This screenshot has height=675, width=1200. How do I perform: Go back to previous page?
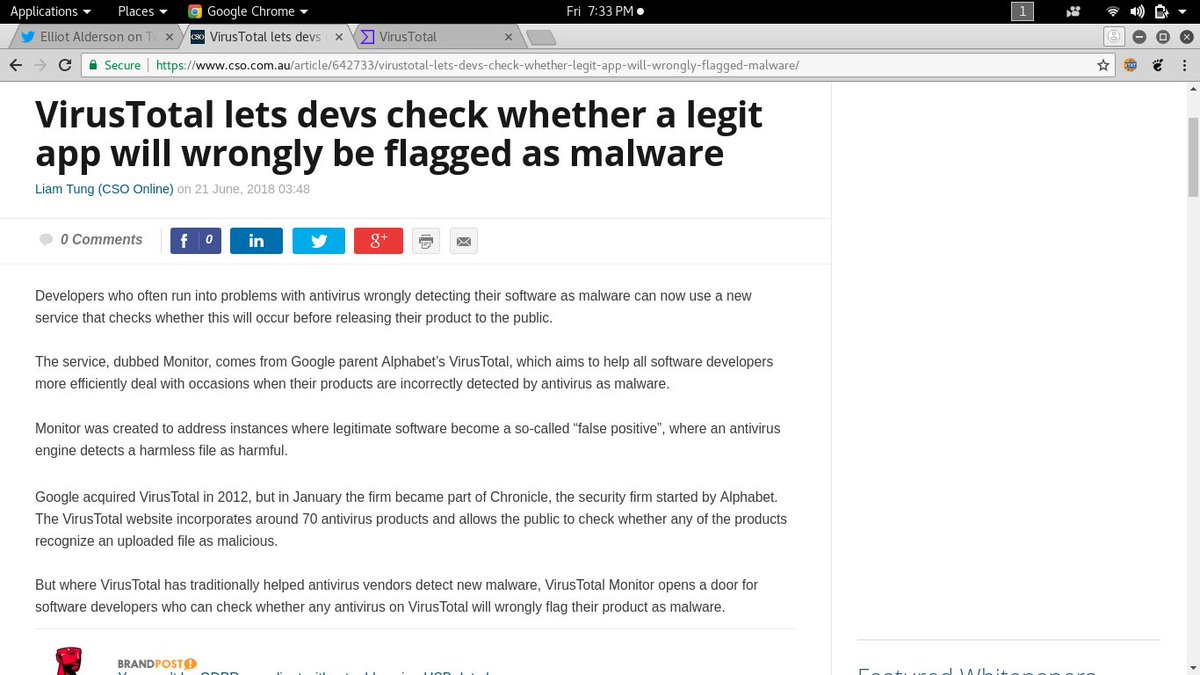click(x=15, y=65)
